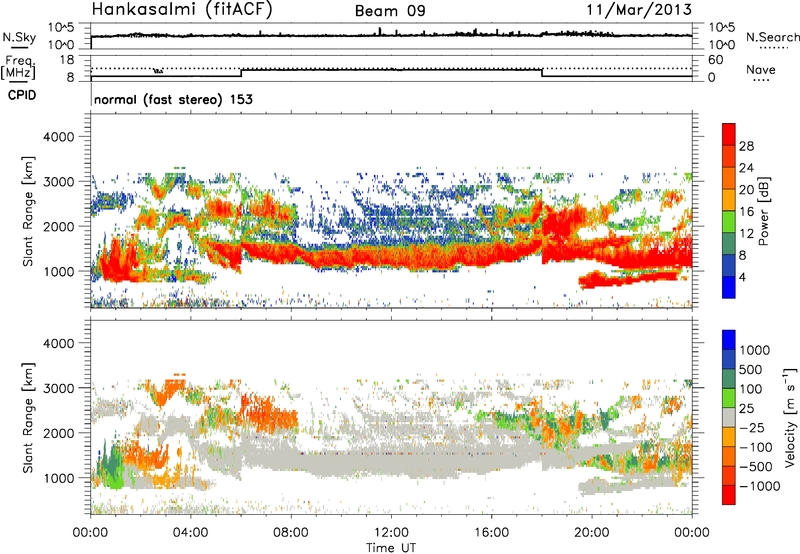Click the N.Search legend label
This screenshot has height=554, width=800.
[772, 37]
